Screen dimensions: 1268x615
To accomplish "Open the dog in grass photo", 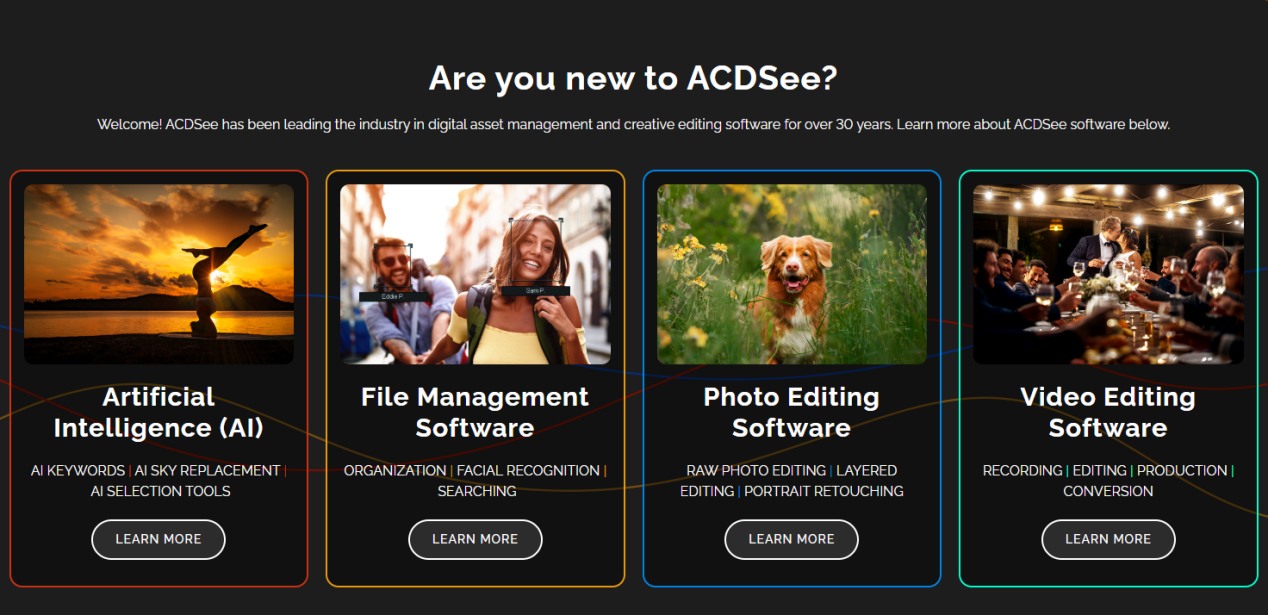I will pyautogui.click(x=792, y=274).
